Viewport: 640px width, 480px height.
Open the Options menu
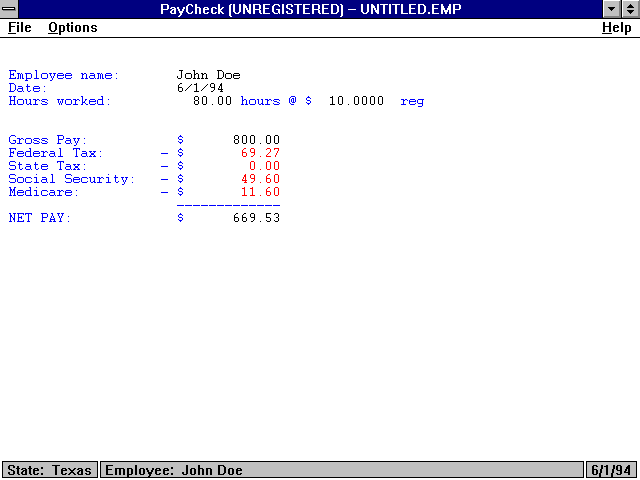tap(73, 28)
